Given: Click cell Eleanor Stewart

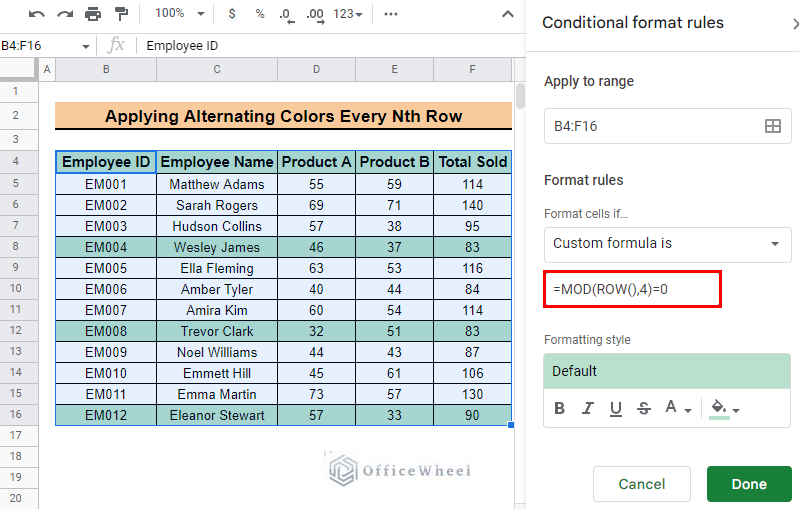Looking at the screenshot, I should 217,415.
